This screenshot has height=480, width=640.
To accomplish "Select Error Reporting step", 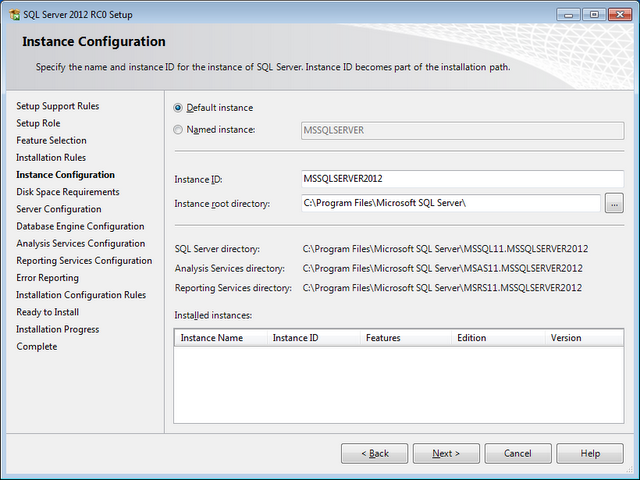I will pyautogui.click(x=47, y=278).
